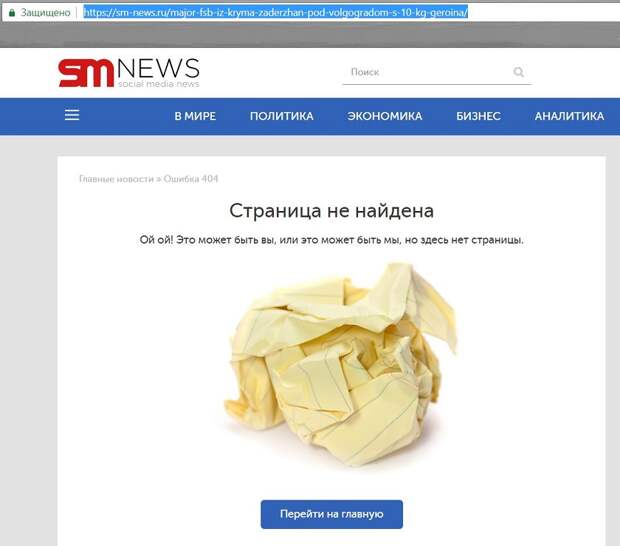Click the crumpled yellow paper image
The height and width of the screenshot is (546, 620).
point(340,365)
